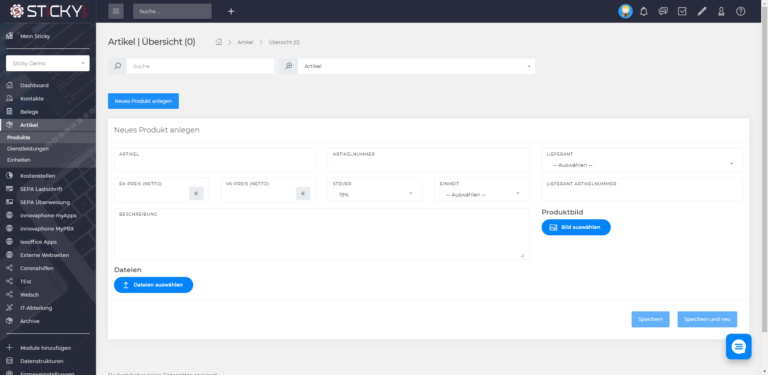
Task: Toggle the hamburger sidebar menu button
Action: tap(116, 11)
